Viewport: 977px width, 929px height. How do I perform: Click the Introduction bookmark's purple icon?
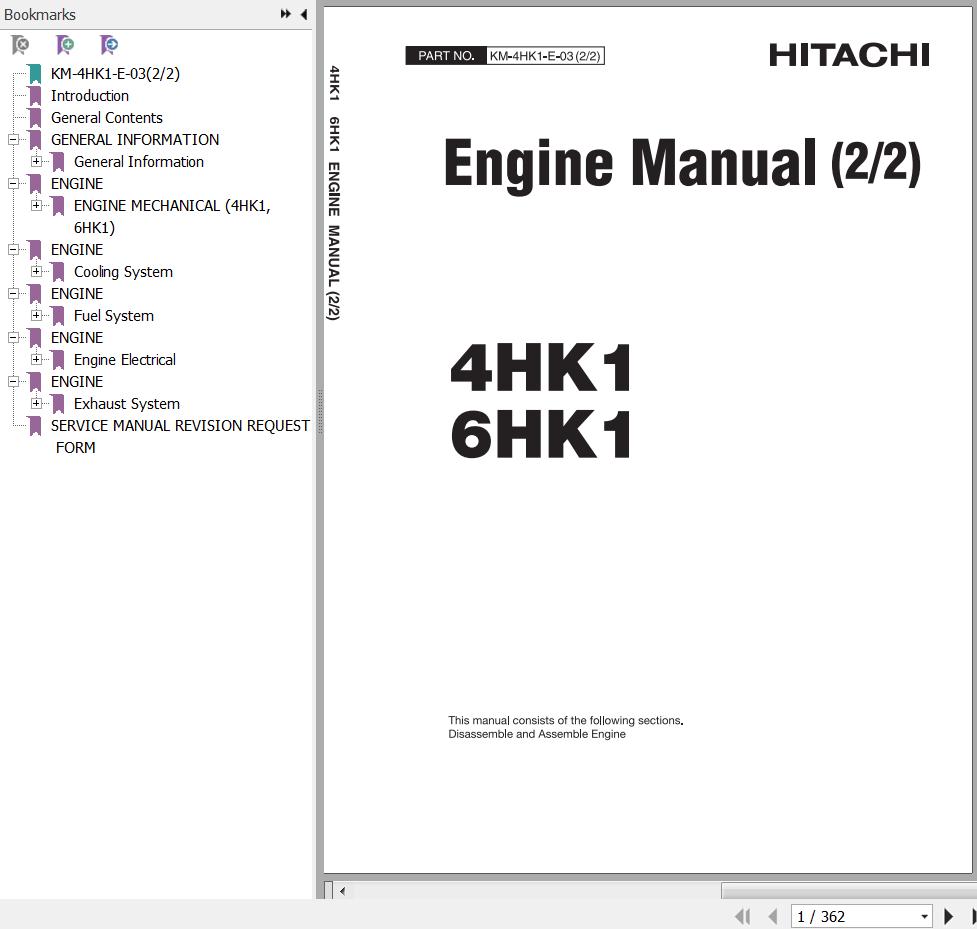tap(35, 95)
